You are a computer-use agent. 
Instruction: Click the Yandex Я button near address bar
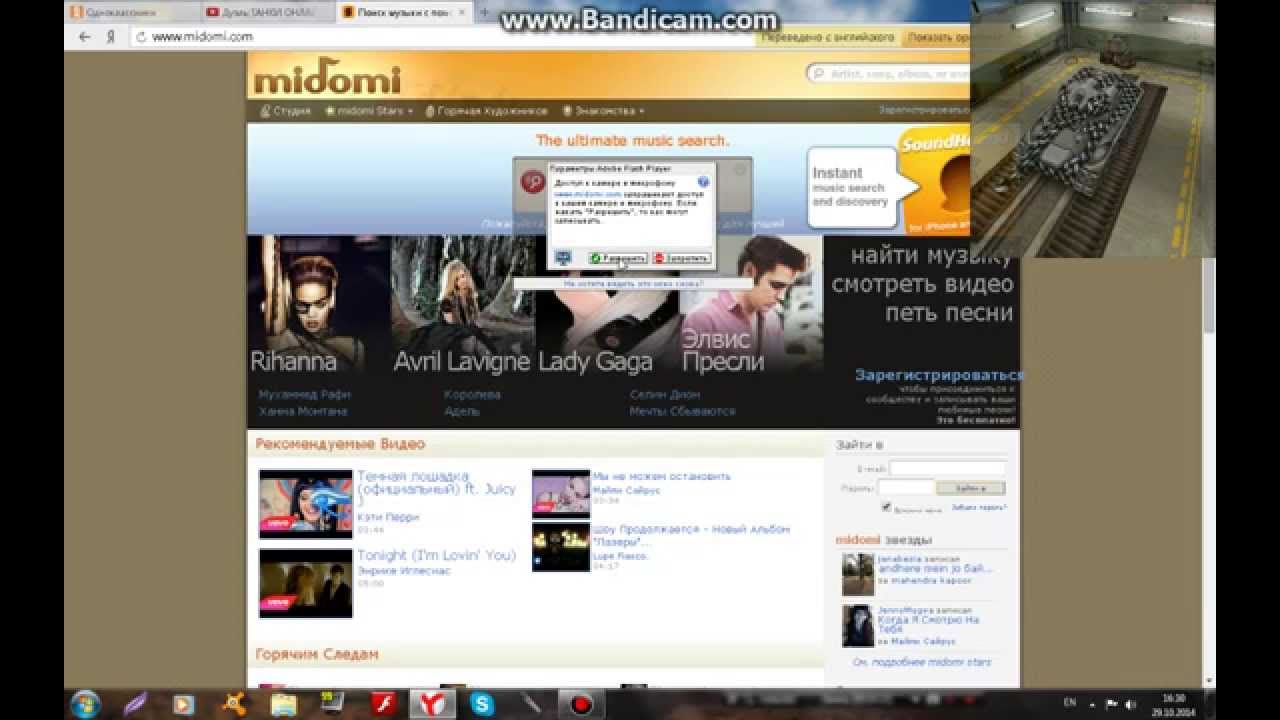110,36
